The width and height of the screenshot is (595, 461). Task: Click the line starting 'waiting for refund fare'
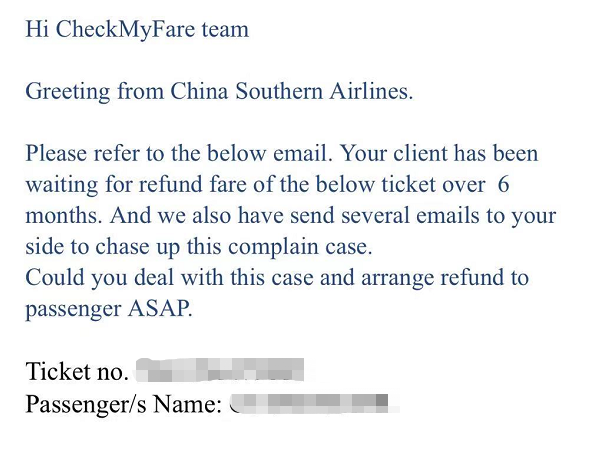pos(267,185)
